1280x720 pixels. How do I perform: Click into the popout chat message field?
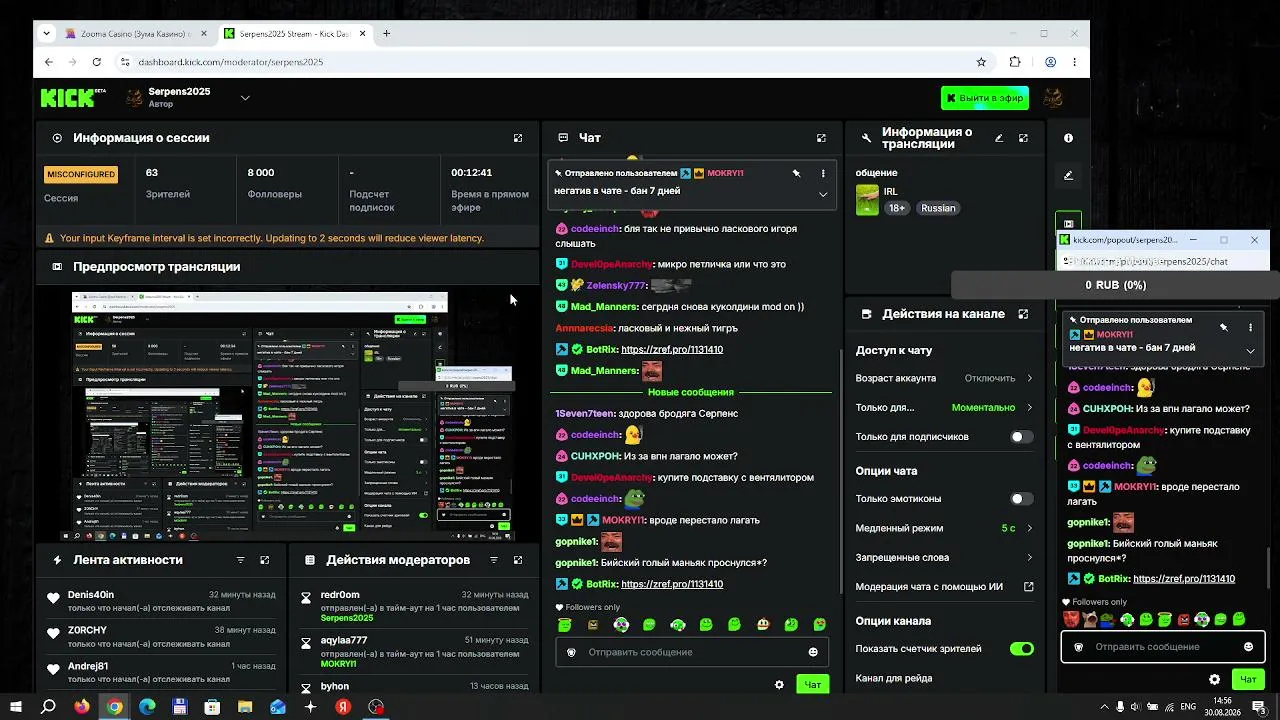1162,647
